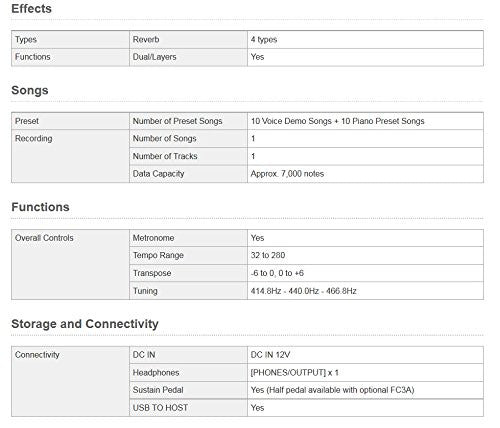Select the Overall Controls cell

coord(70,264)
